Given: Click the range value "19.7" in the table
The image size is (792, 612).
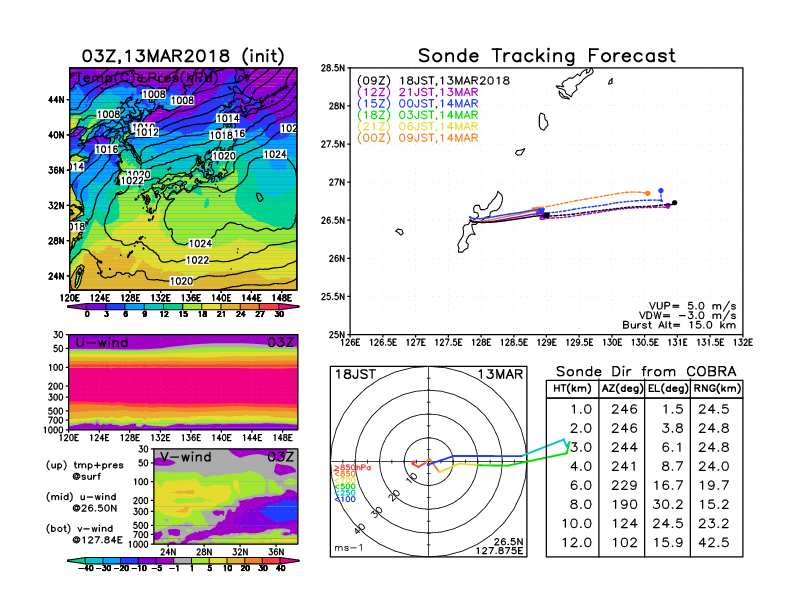Looking at the screenshot, I should (x=714, y=485).
